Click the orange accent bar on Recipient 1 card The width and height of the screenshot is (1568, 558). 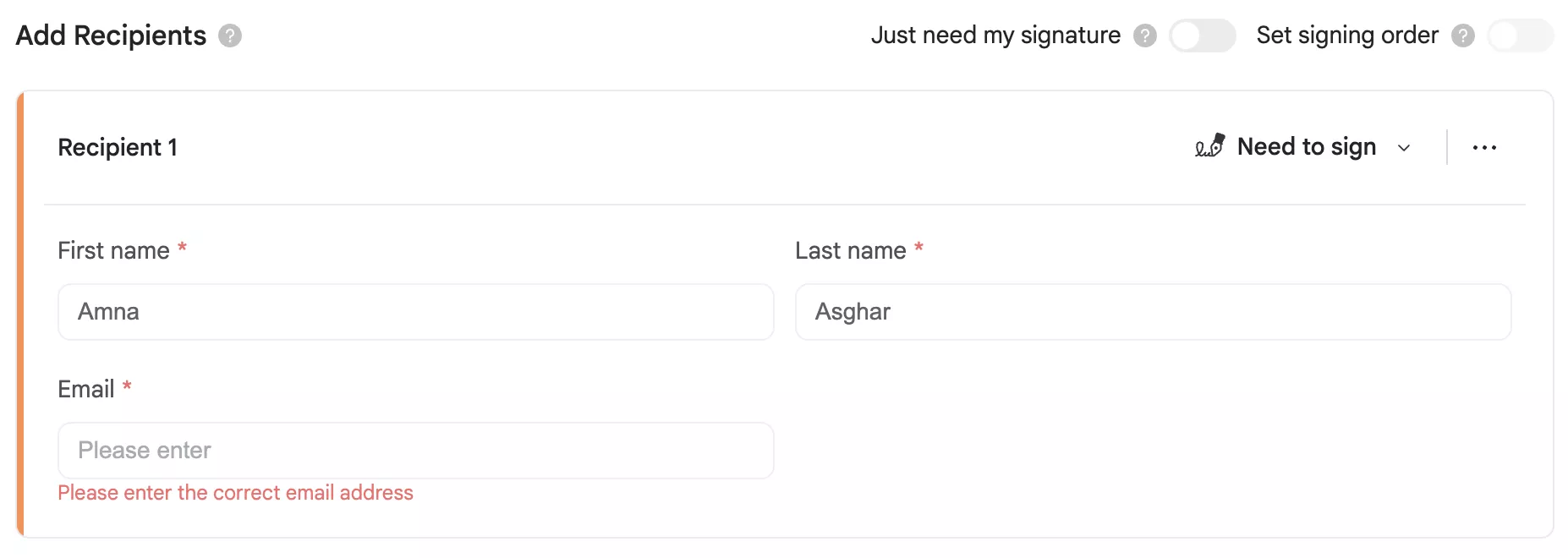pos(21,313)
